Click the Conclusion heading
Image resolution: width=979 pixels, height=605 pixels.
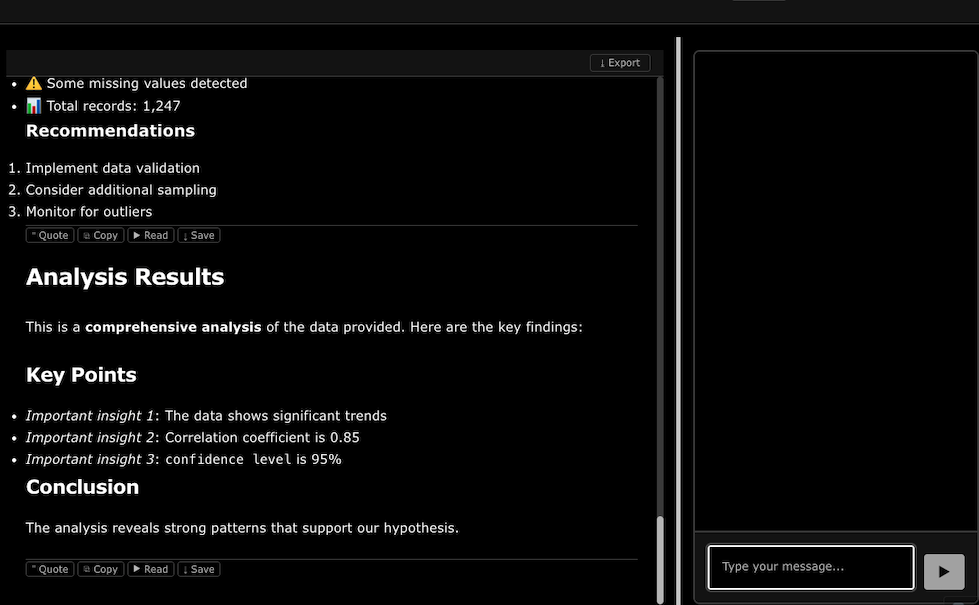82,487
